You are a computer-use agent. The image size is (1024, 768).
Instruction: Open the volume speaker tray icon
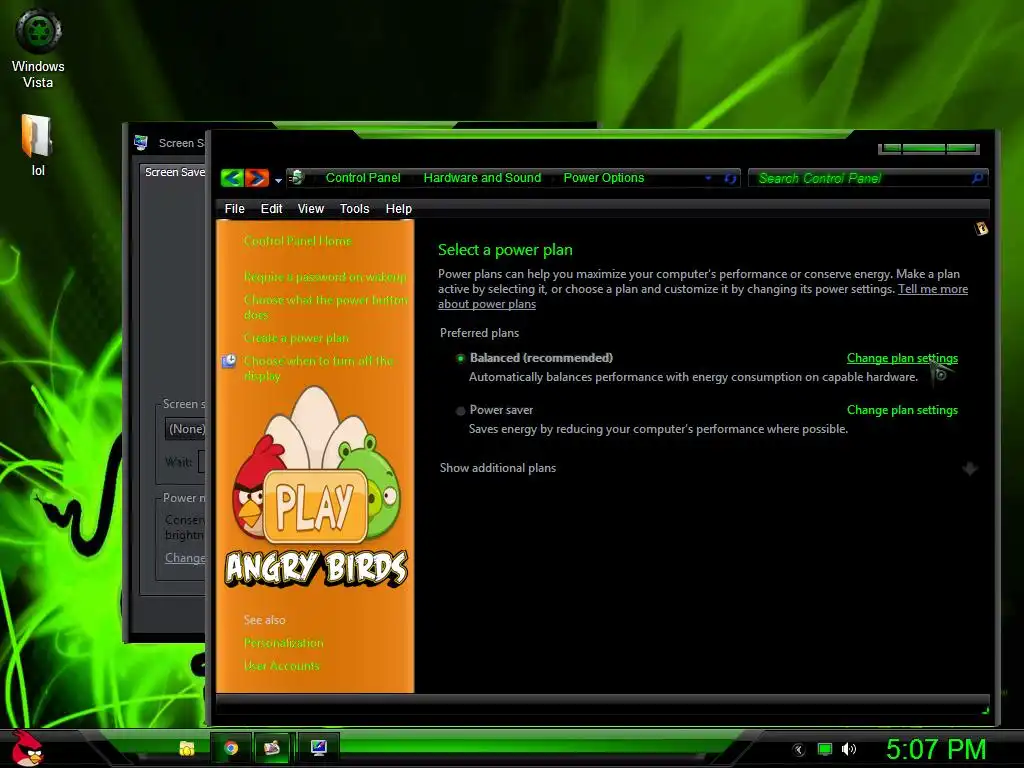point(849,750)
